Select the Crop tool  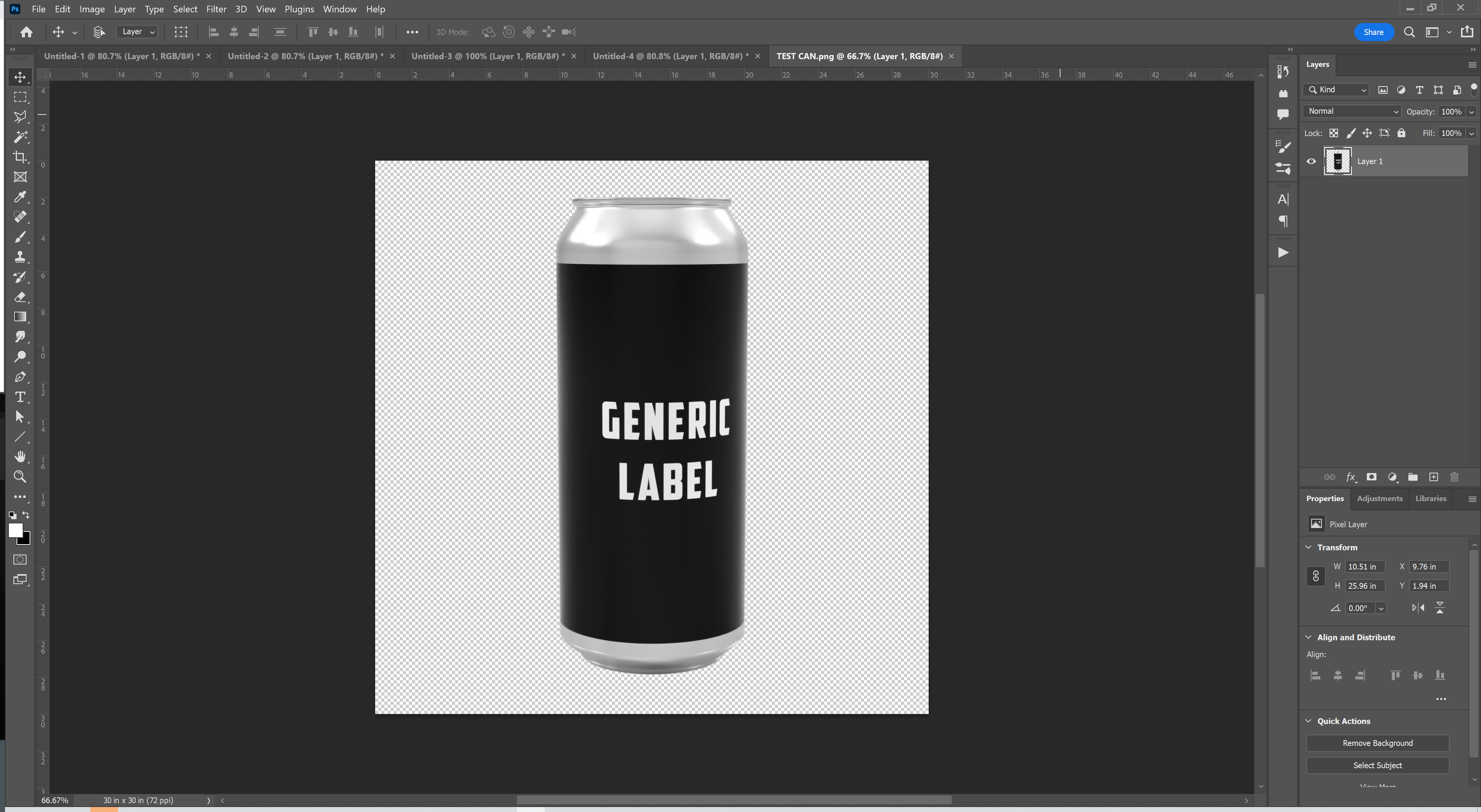[x=20, y=157]
